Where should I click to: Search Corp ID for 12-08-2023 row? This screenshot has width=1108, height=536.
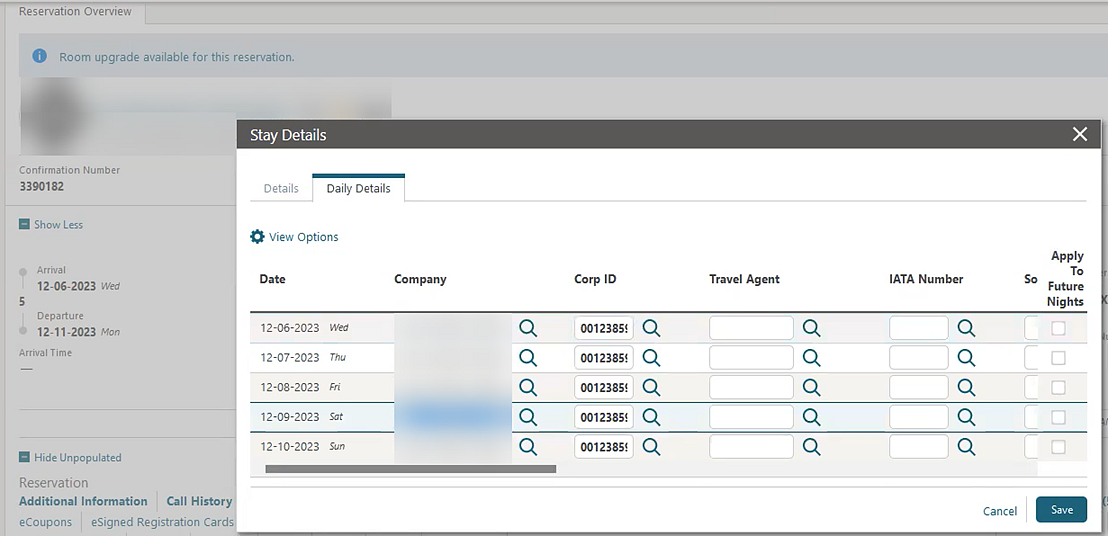pos(651,387)
